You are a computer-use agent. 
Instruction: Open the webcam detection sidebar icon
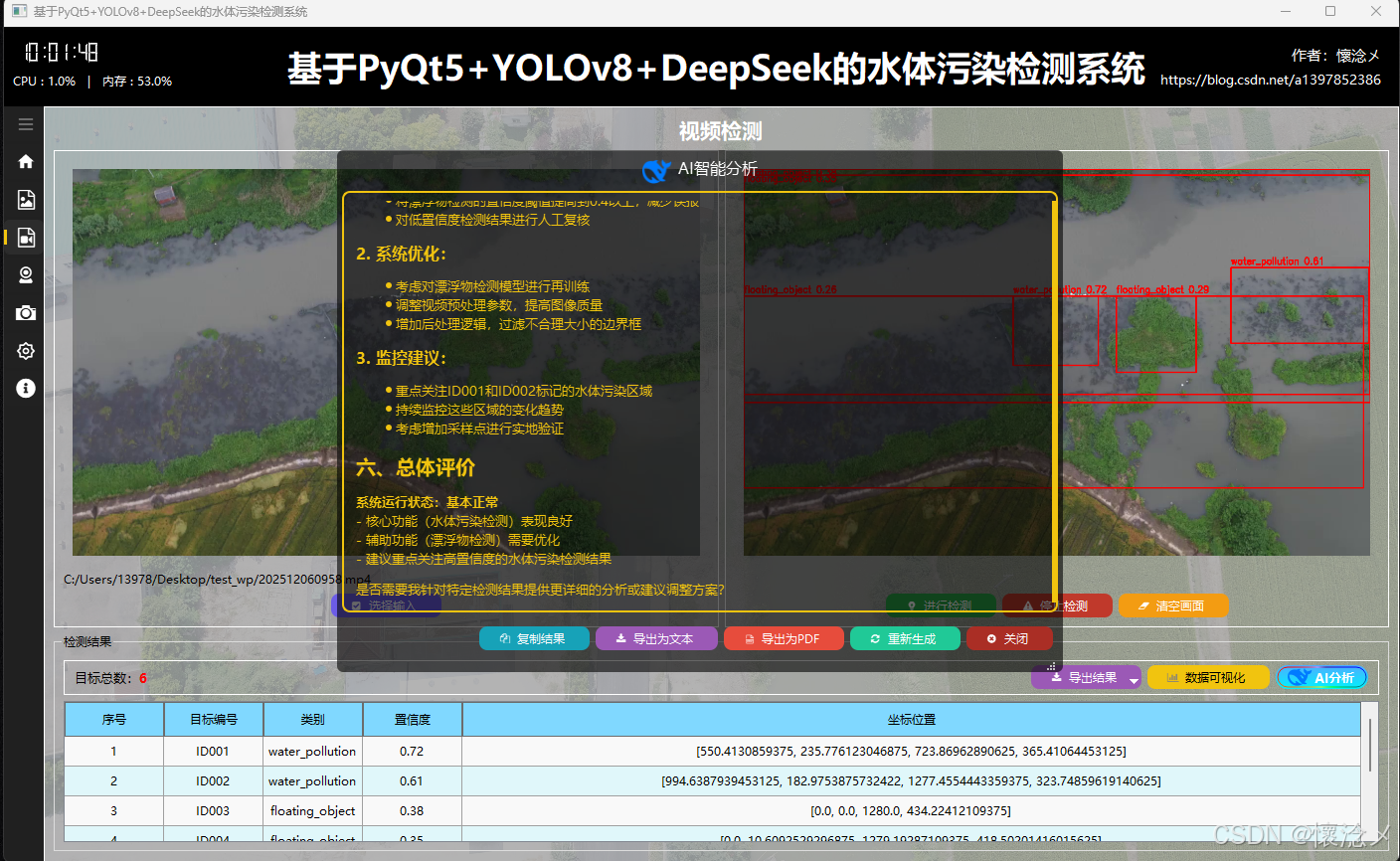pos(26,275)
